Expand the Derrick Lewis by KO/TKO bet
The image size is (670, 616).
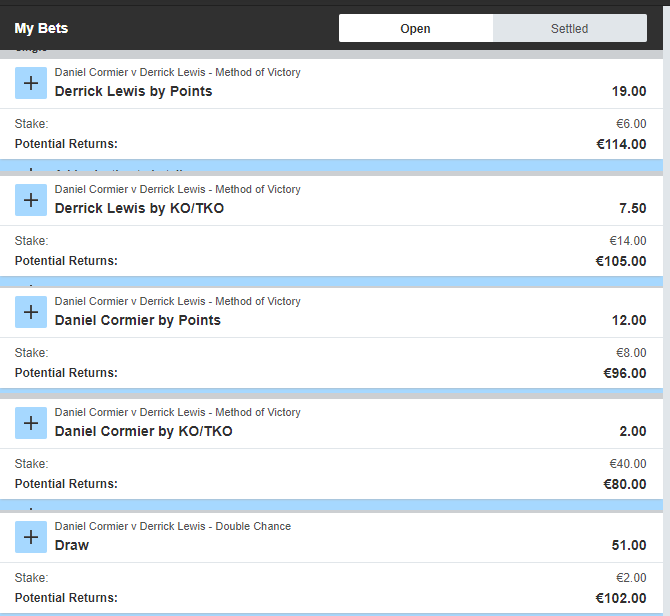tap(31, 200)
